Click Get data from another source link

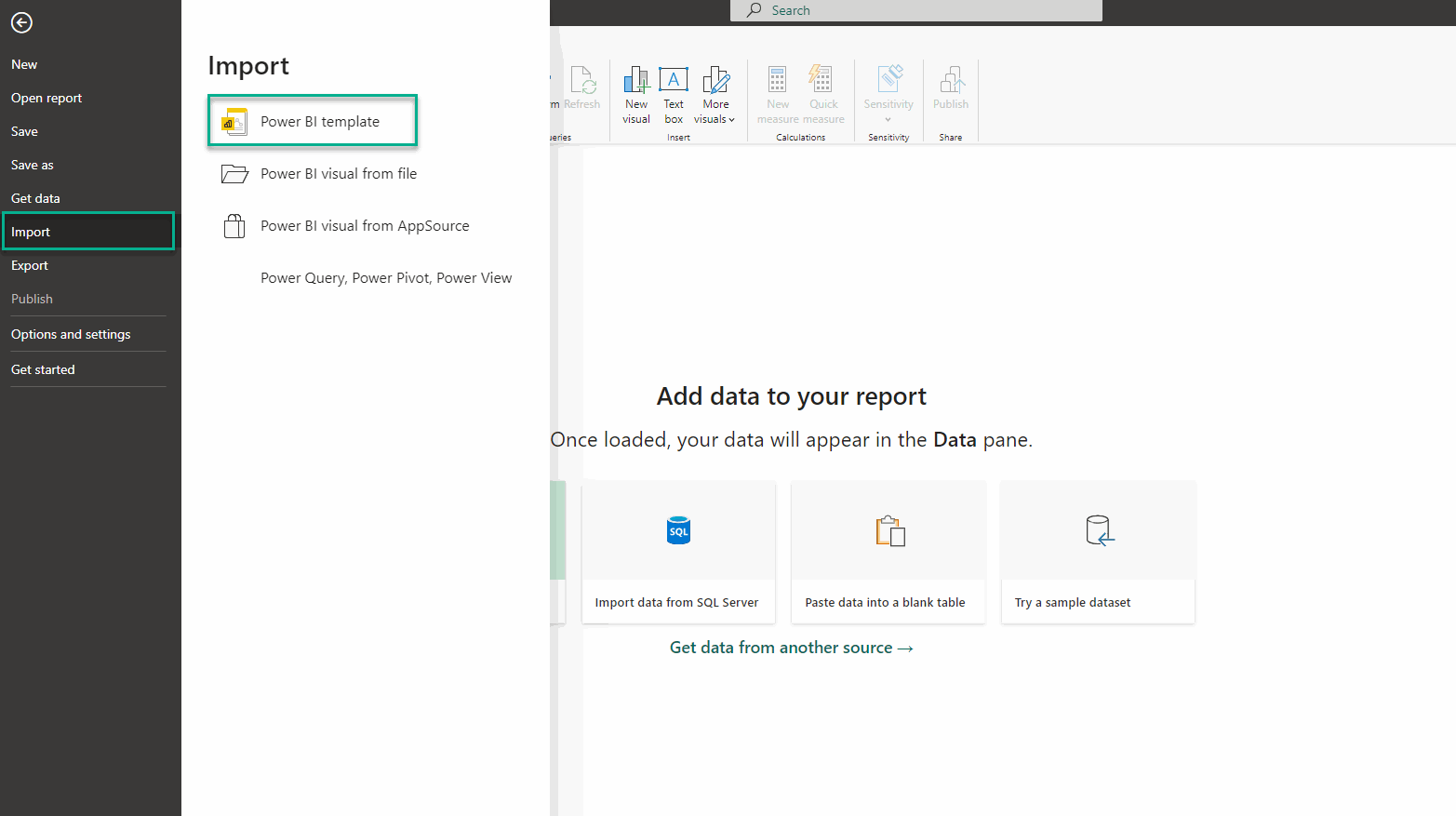(791, 647)
